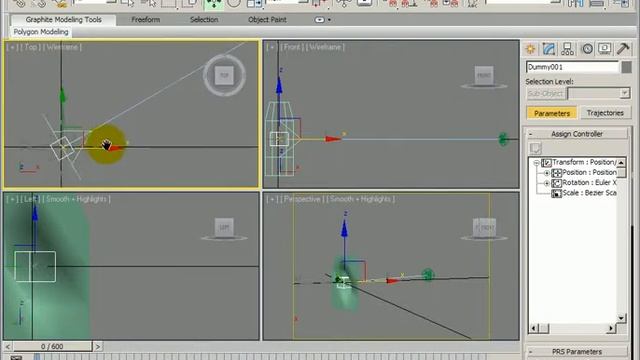Click the ribbon minimize toggle icon
This screenshot has height=360, width=640.
pos(319,20)
